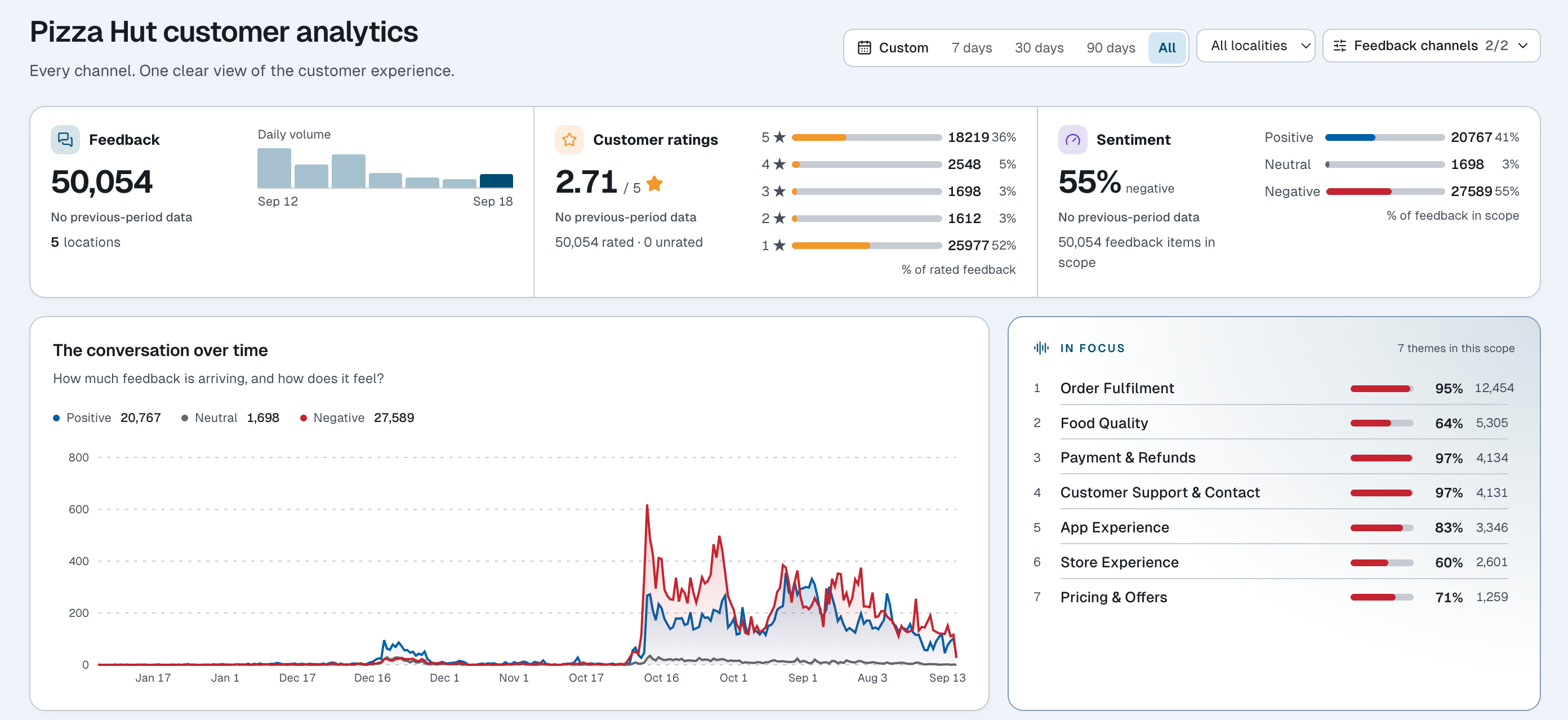This screenshot has width=1568, height=720.
Task: Open the Pricing & Offers theme
Action: [1273, 597]
